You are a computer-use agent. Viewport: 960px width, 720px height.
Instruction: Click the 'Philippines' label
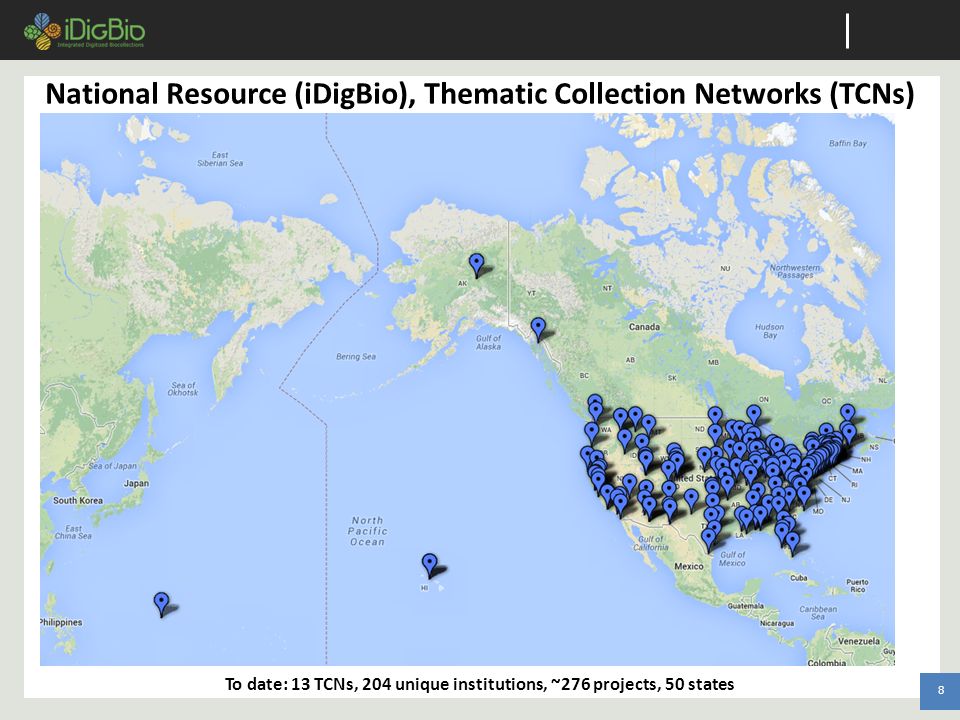(x=61, y=622)
